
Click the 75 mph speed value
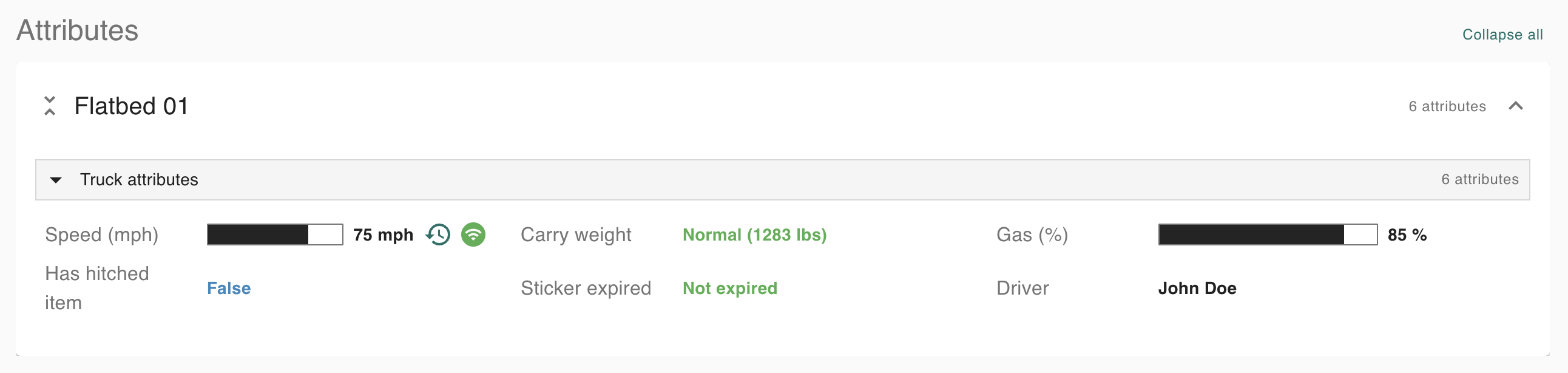pyautogui.click(x=383, y=234)
